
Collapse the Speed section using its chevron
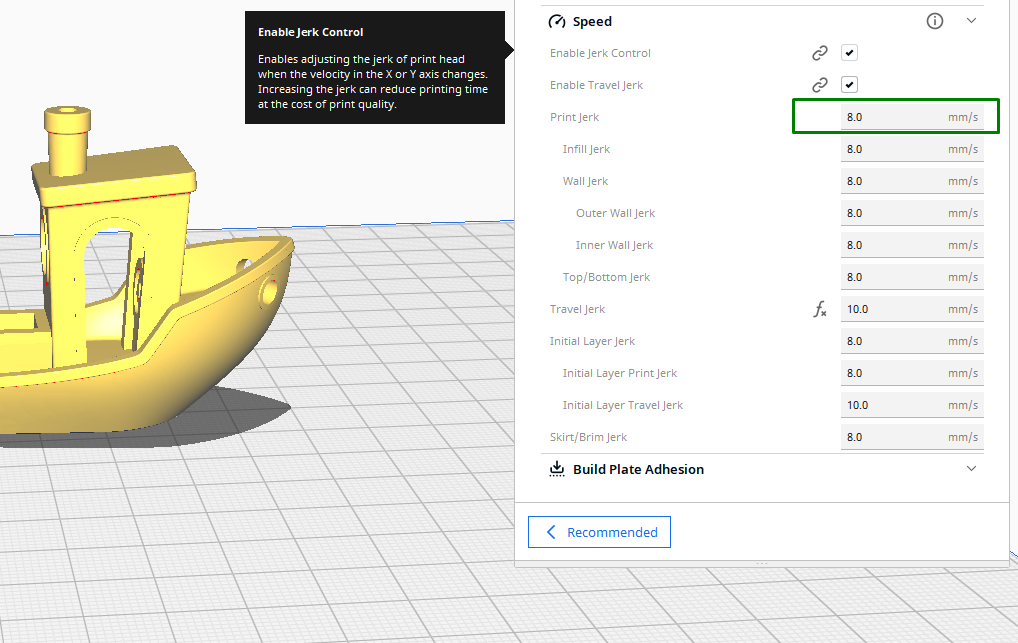click(971, 20)
